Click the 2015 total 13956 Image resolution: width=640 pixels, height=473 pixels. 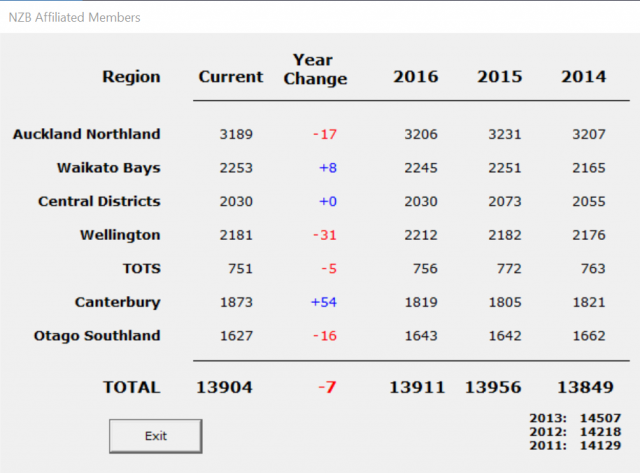tap(493, 387)
